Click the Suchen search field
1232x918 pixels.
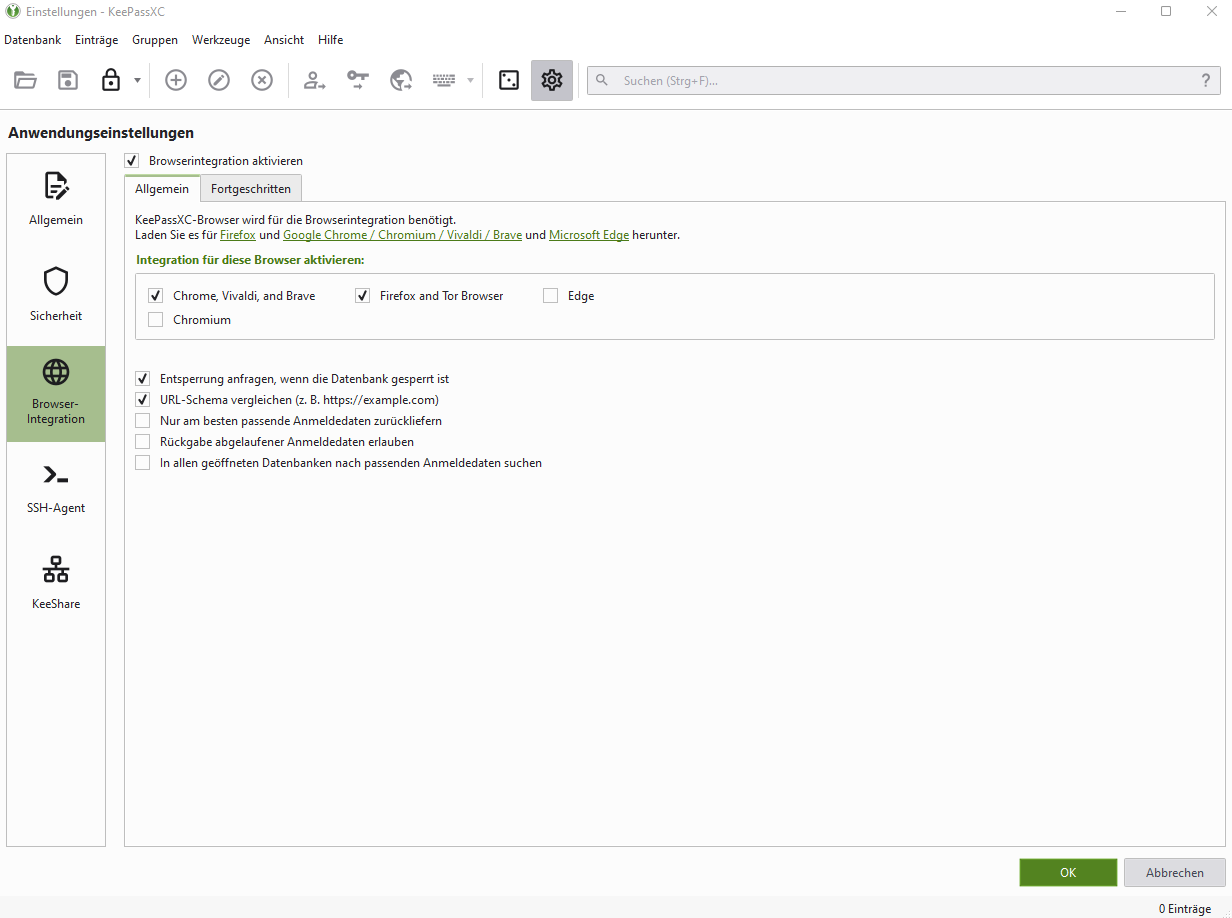point(900,81)
